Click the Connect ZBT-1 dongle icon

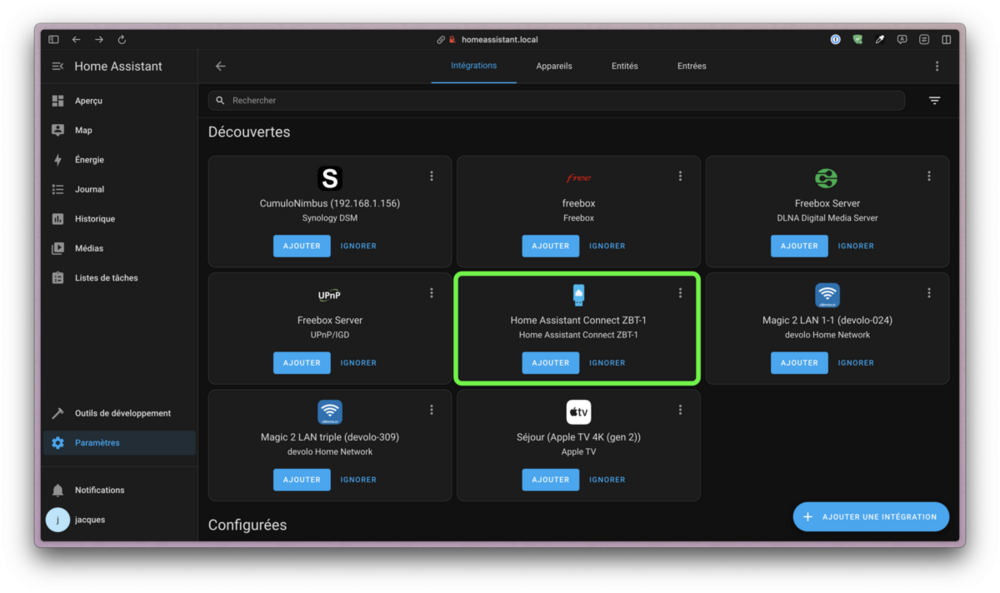click(x=578, y=295)
